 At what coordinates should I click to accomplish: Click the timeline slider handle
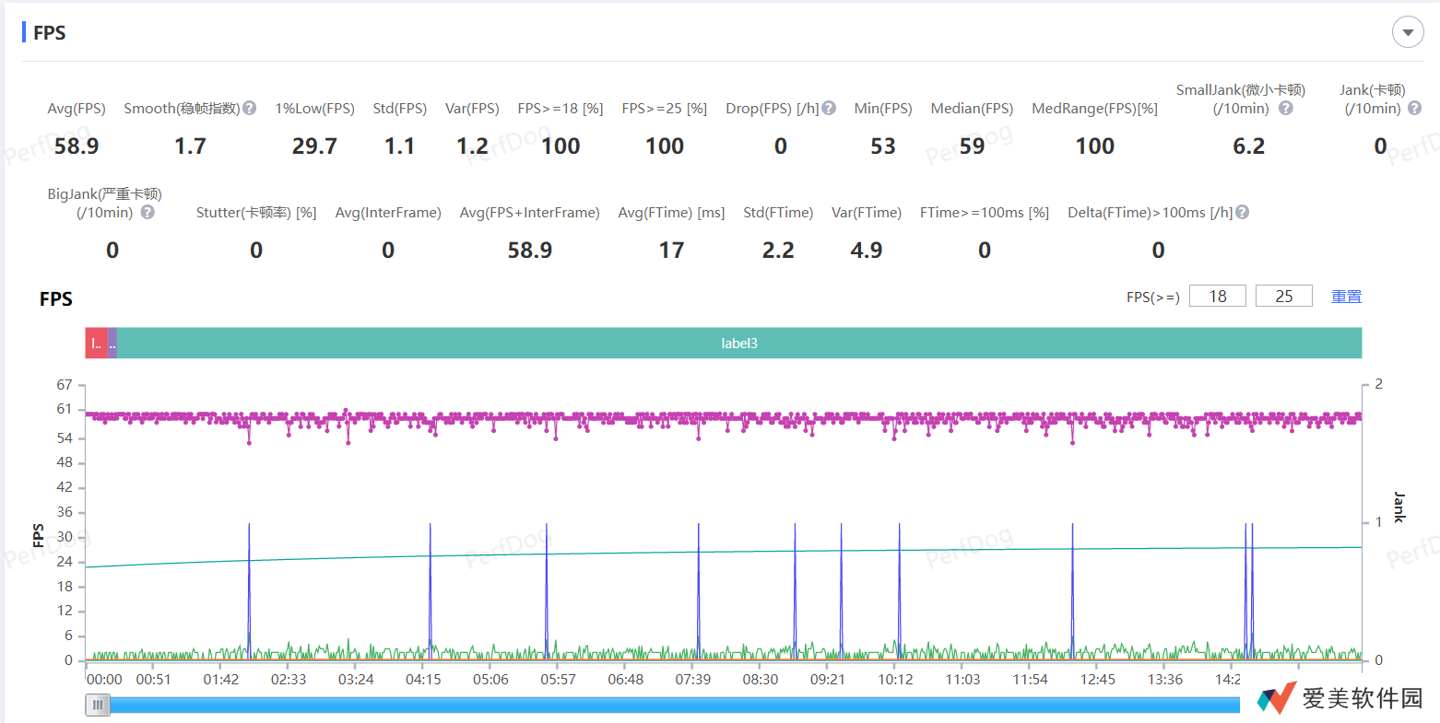[x=98, y=705]
